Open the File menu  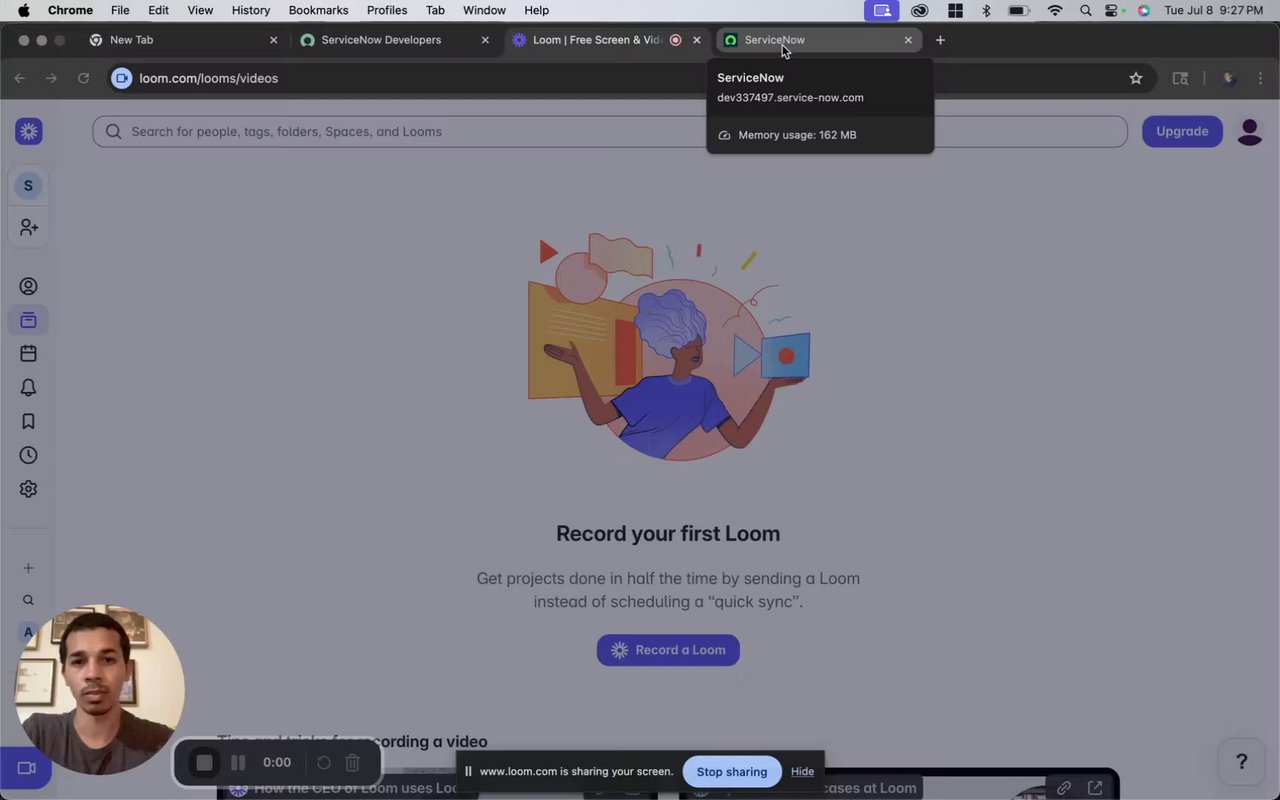tap(120, 10)
